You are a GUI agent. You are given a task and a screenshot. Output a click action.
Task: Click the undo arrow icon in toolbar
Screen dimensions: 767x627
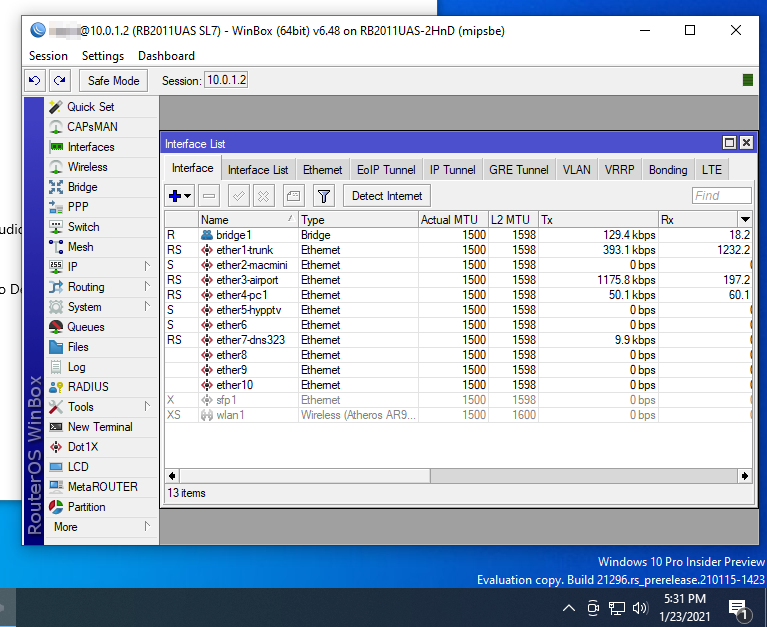35,81
